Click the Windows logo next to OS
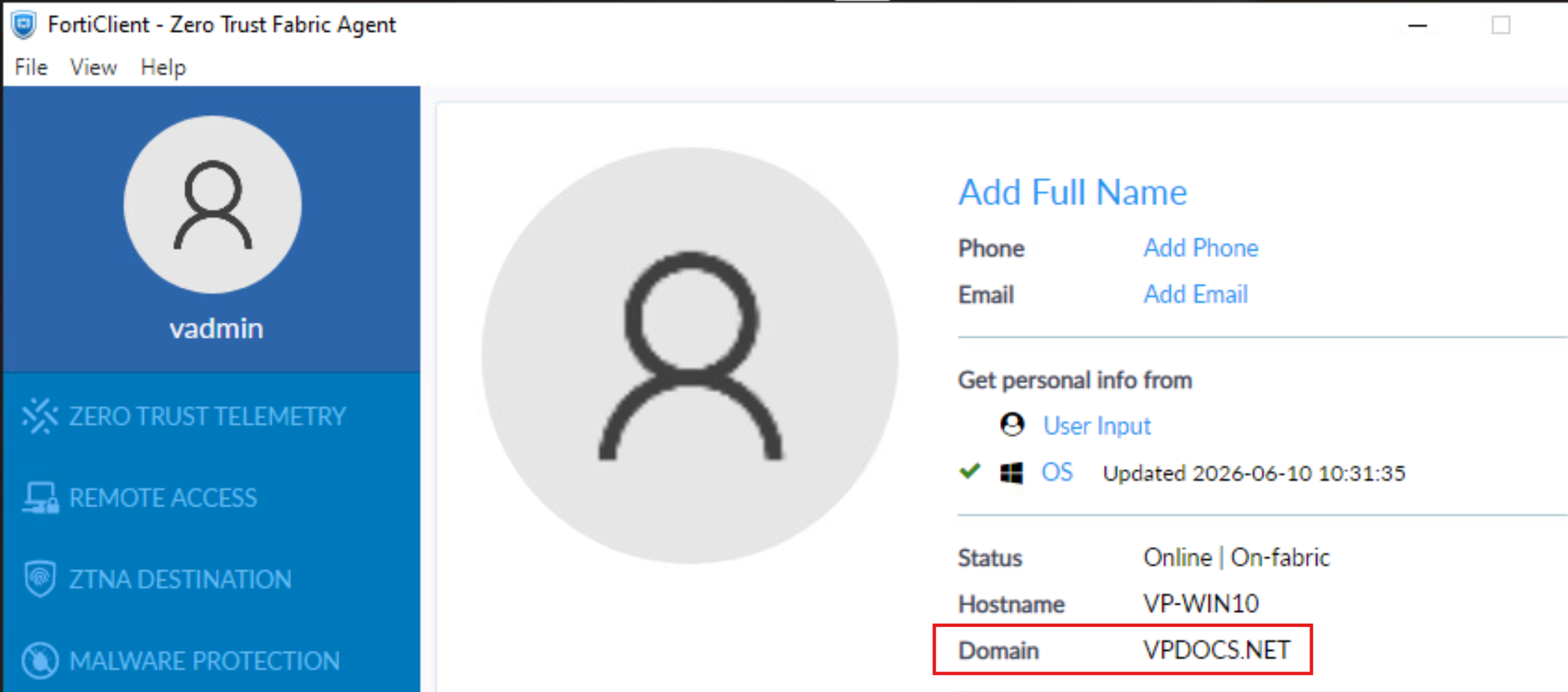This screenshot has width=1568, height=692. [x=1012, y=473]
